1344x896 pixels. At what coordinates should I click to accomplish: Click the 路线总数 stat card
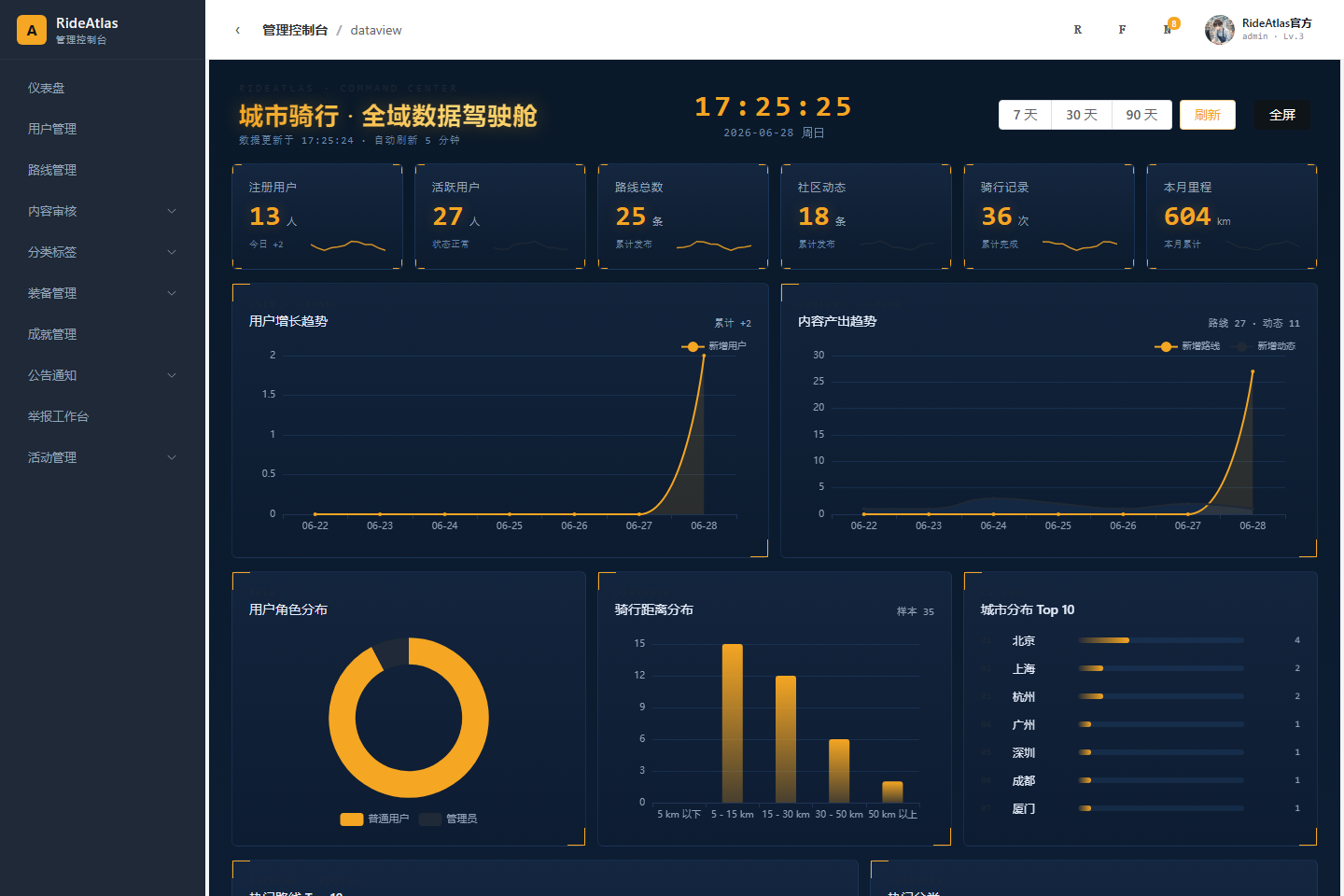(683, 217)
